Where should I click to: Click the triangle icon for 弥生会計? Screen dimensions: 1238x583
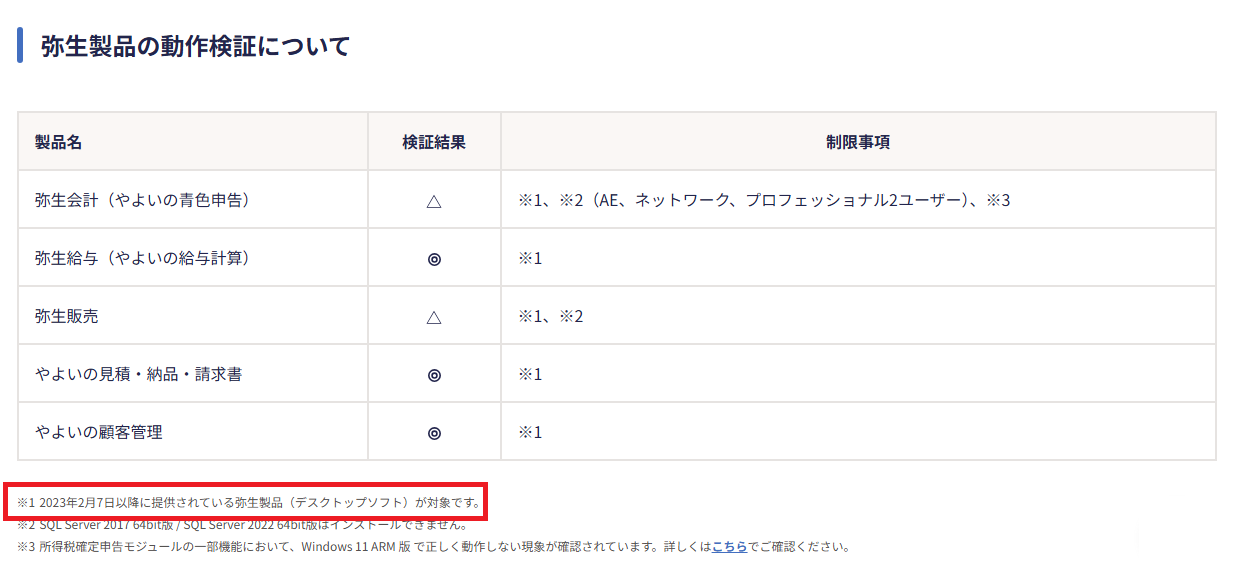[434, 200]
